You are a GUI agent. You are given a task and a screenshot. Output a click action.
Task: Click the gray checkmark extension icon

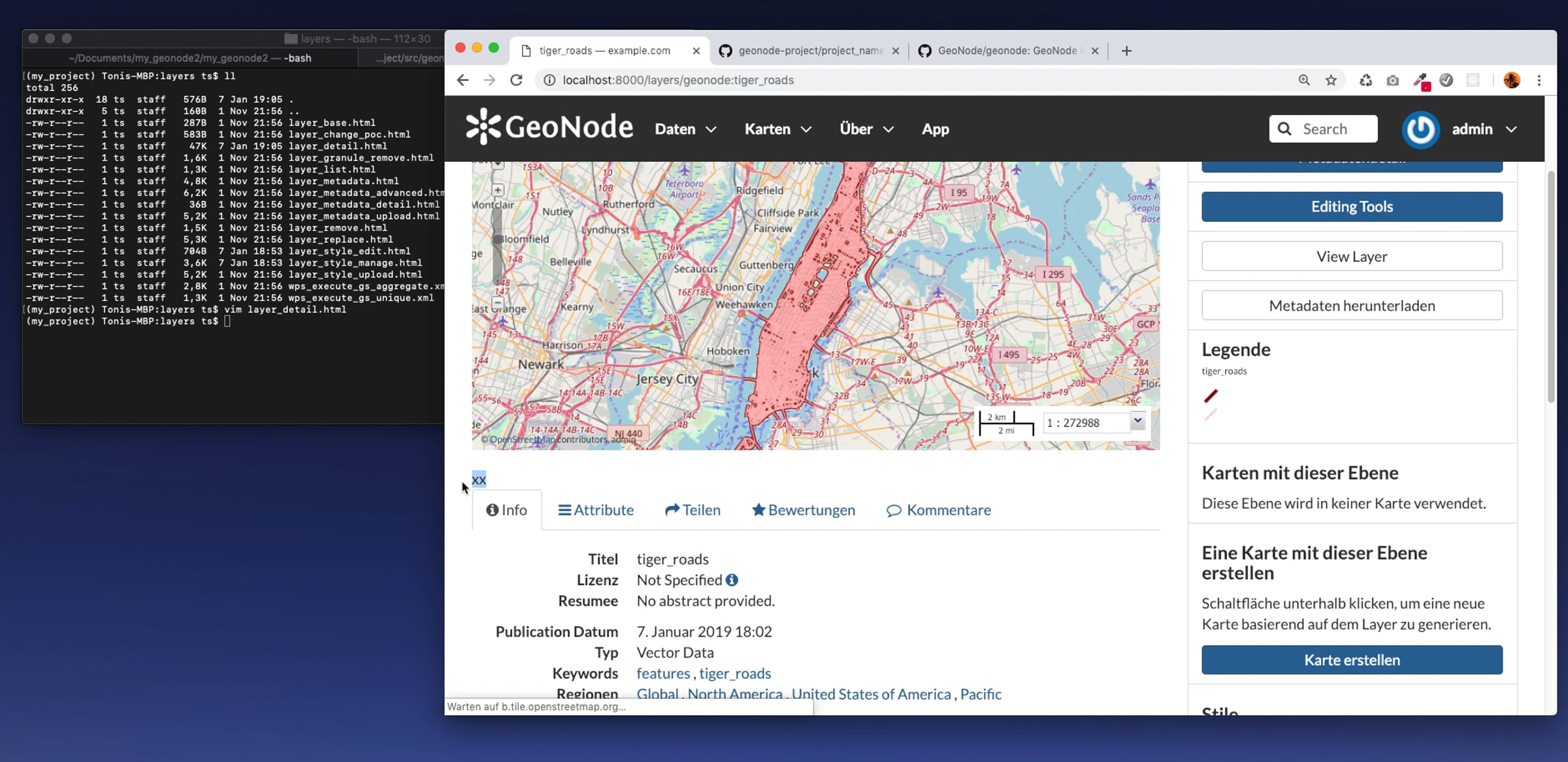point(1446,80)
